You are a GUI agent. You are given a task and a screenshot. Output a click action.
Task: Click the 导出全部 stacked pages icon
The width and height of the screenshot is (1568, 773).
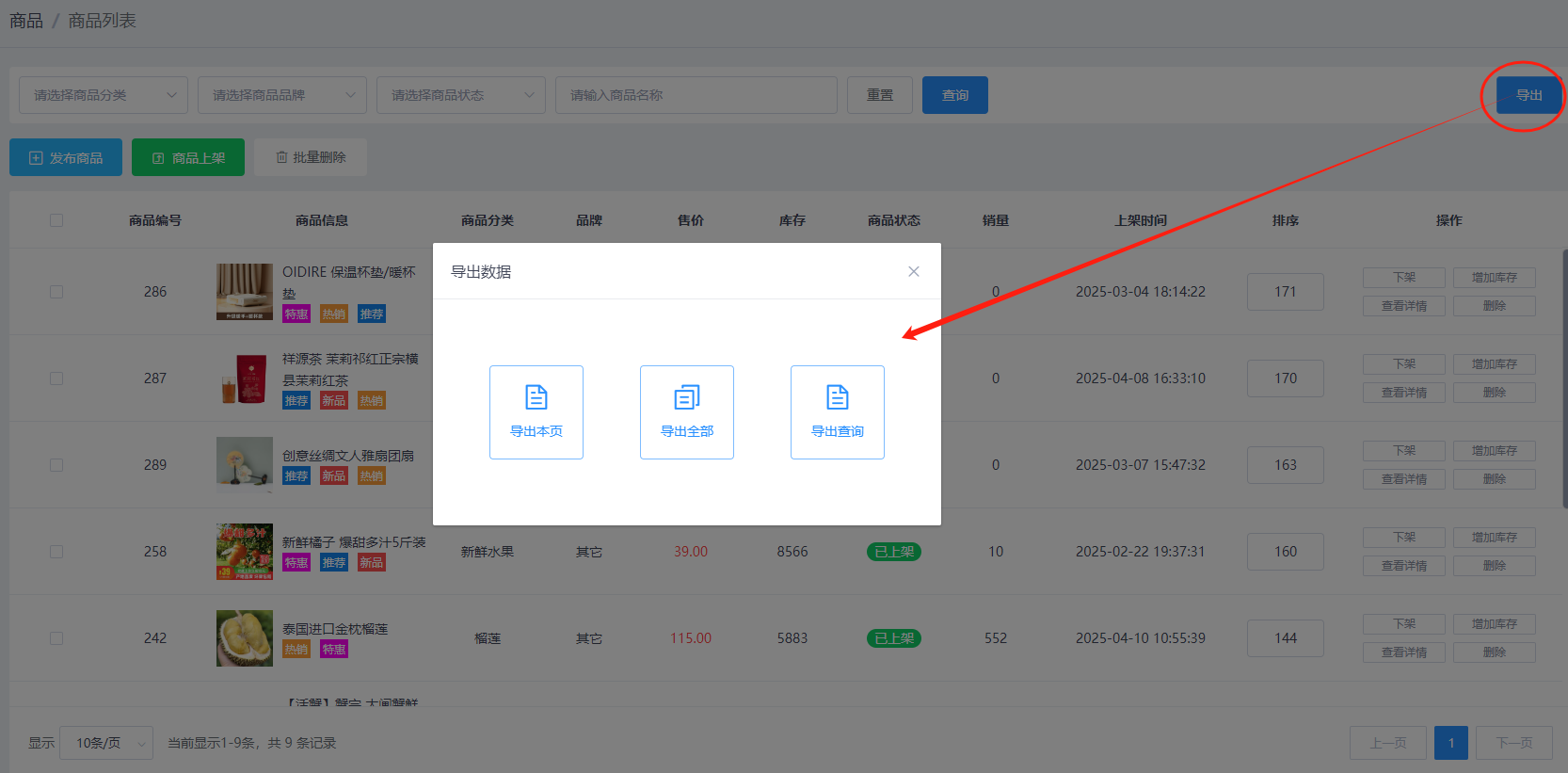(x=687, y=397)
